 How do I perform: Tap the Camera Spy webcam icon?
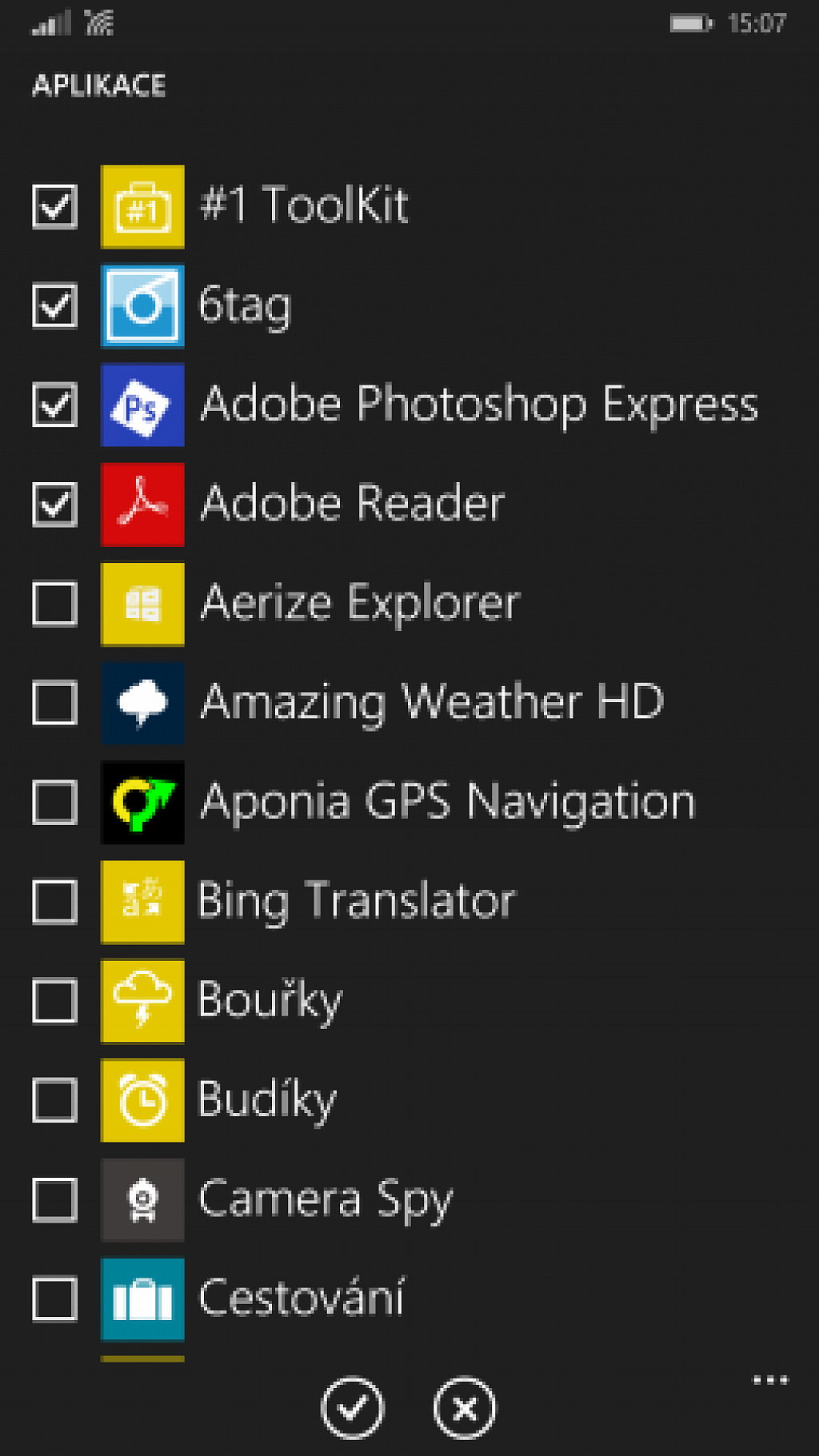tap(142, 1200)
